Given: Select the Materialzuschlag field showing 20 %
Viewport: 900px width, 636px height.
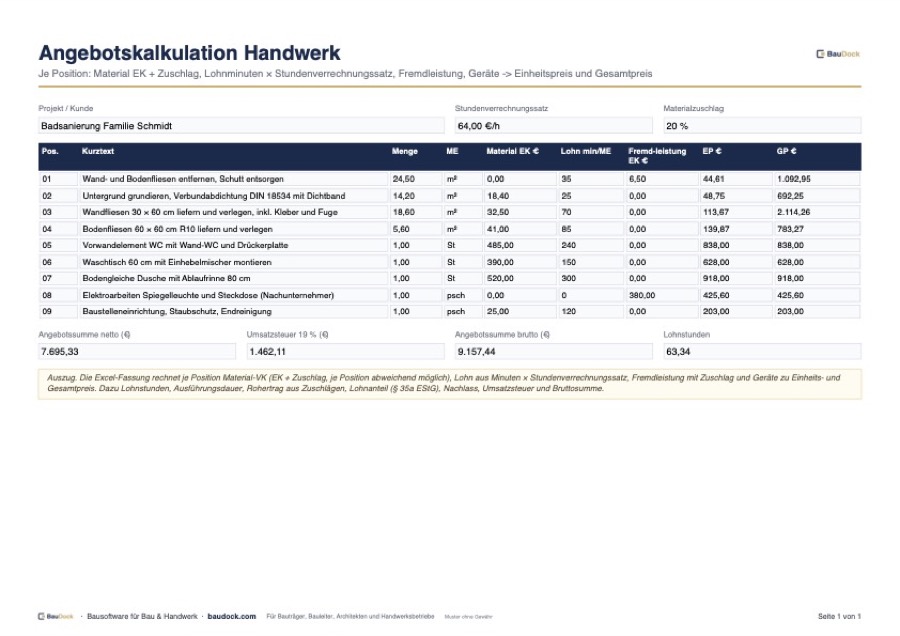Looking at the screenshot, I should (x=762, y=126).
